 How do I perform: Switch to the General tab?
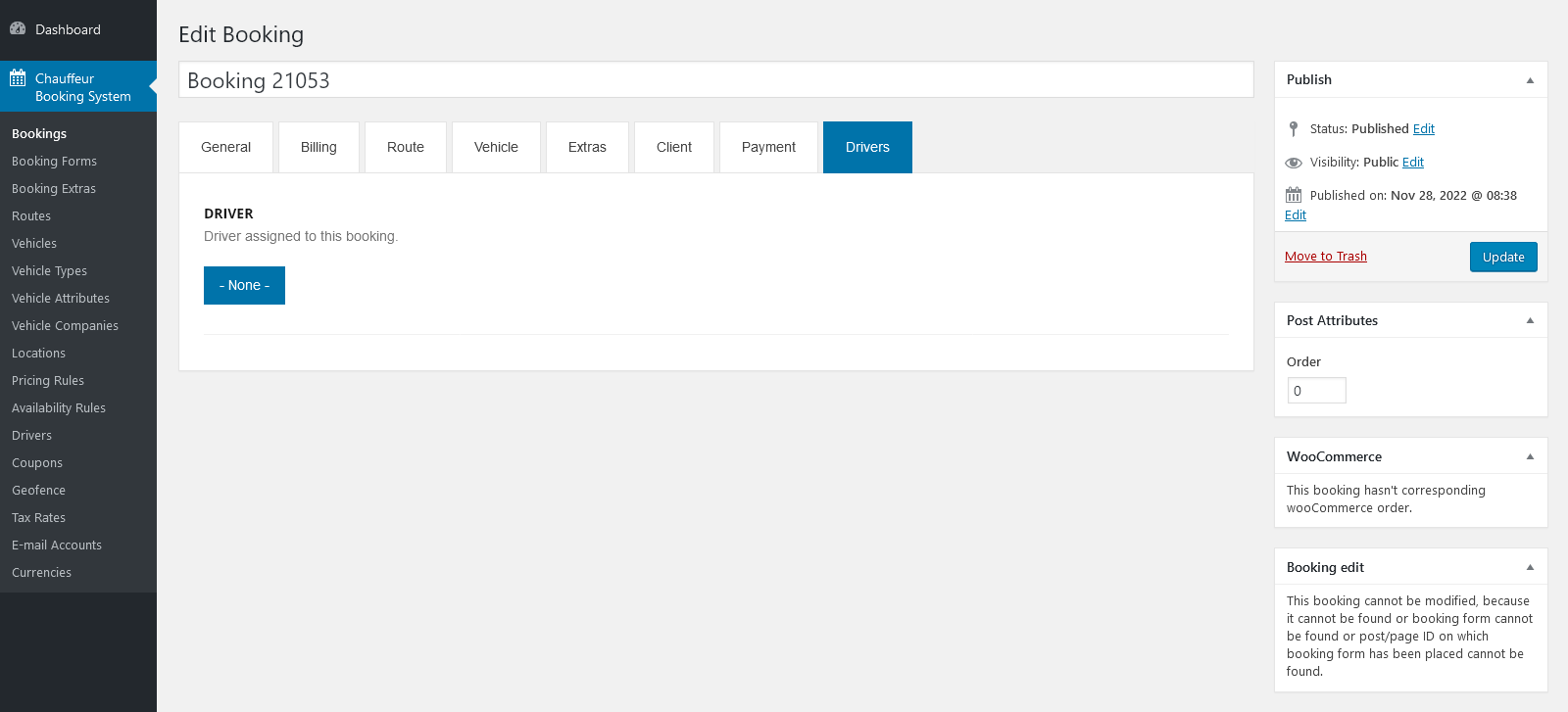(225, 147)
